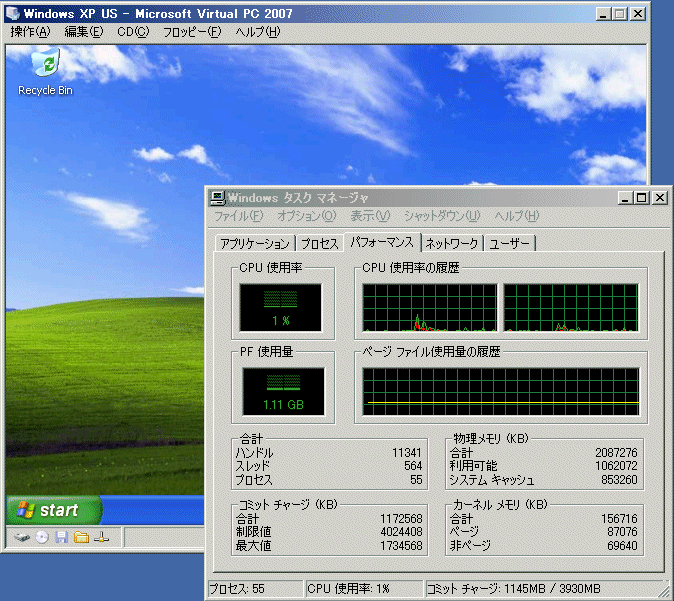Click the 最大値 value 1734568
This screenshot has height=601, width=674.
pos(401,546)
